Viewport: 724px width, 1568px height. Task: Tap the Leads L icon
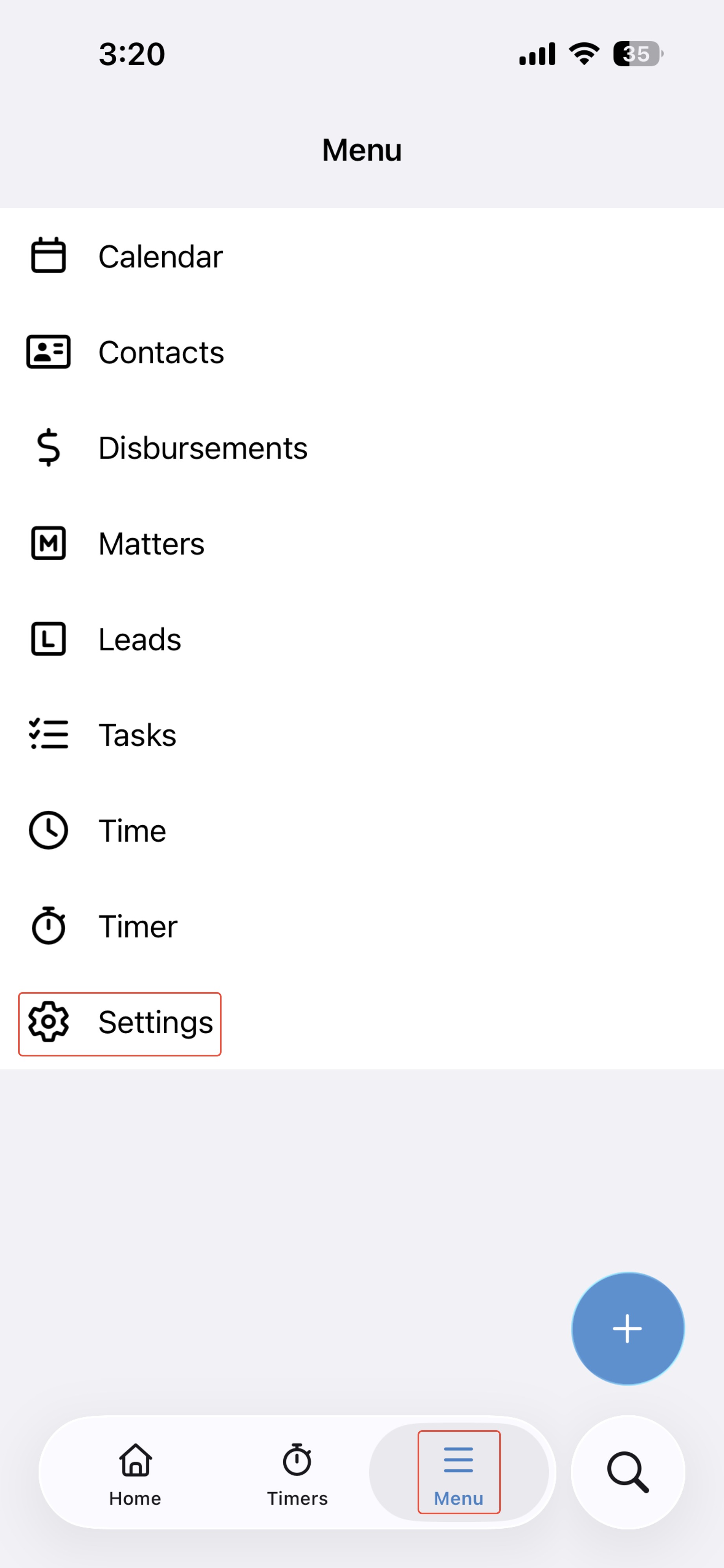tap(48, 639)
